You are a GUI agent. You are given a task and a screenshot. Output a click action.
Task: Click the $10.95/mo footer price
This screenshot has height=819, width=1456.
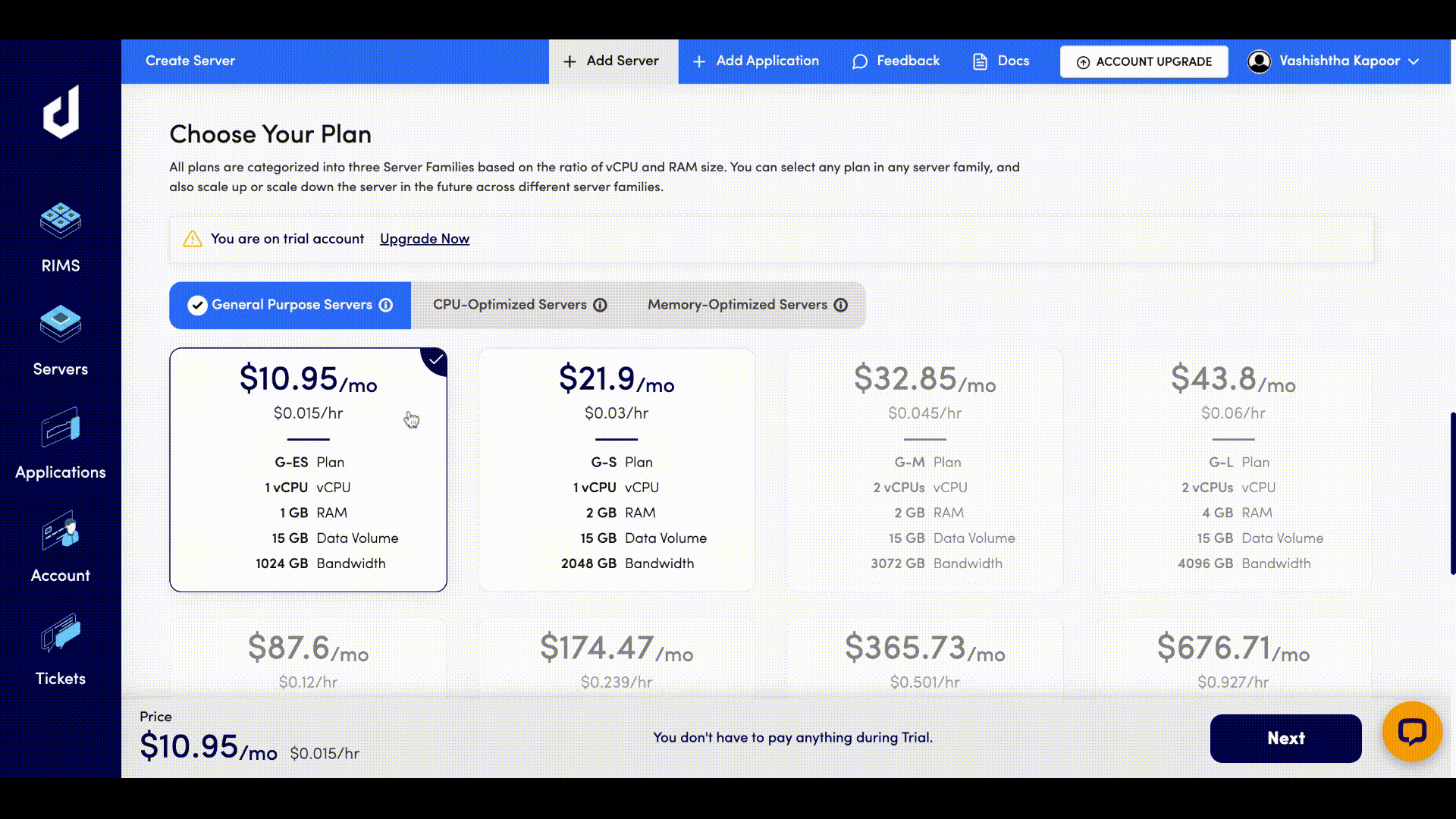click(x=209, y=747)
